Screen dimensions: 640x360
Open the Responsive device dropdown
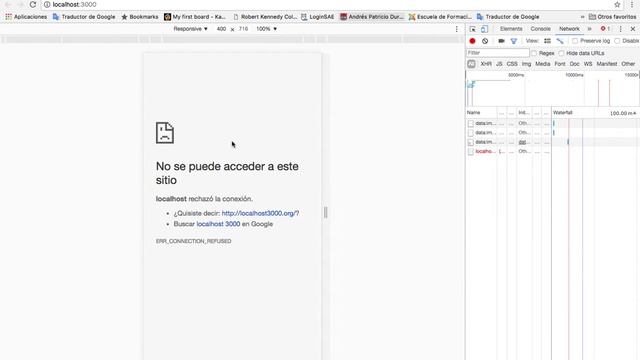pyautogui.click(x=191, y=29)
